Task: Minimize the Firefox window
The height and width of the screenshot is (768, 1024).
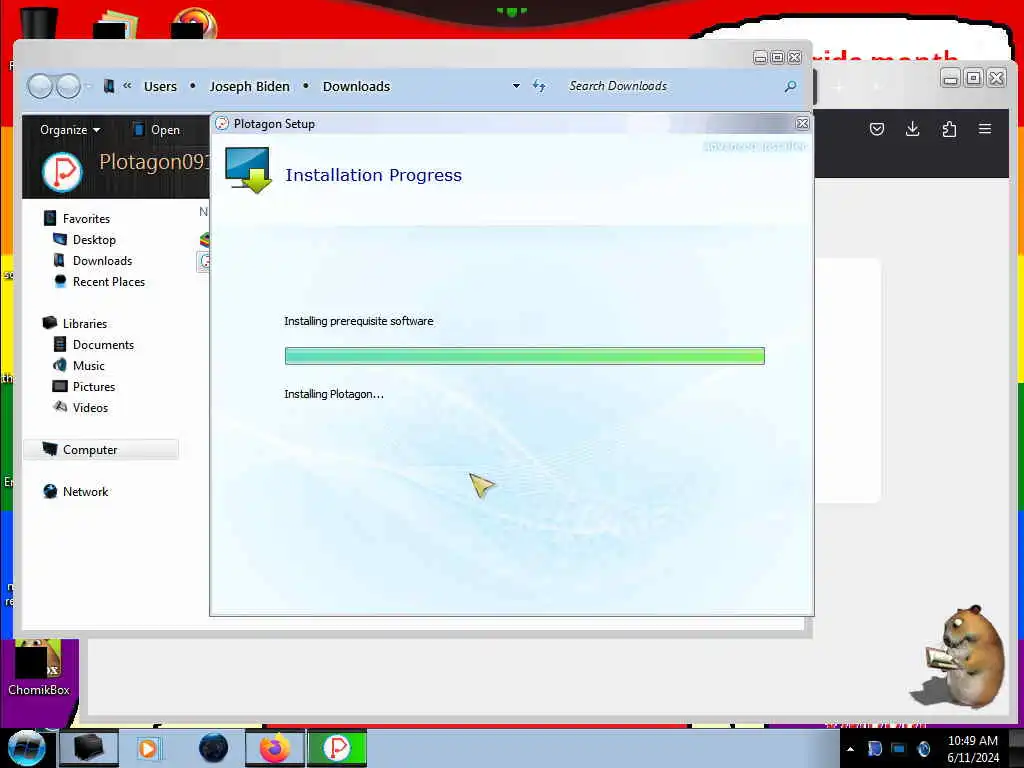Action: click(x=951, y=78)
